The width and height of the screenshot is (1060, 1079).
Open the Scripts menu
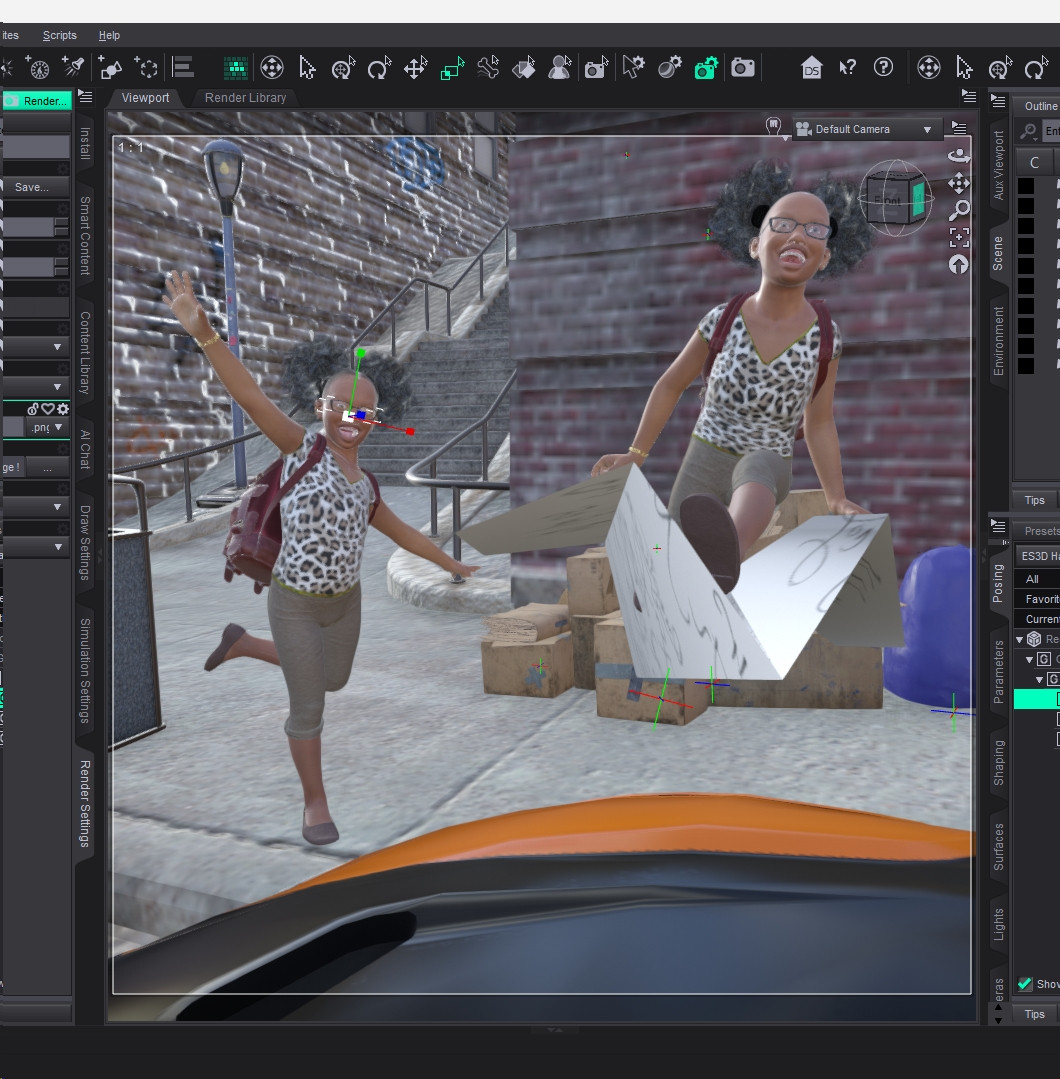pyautogui.click(x=59, y=35)
